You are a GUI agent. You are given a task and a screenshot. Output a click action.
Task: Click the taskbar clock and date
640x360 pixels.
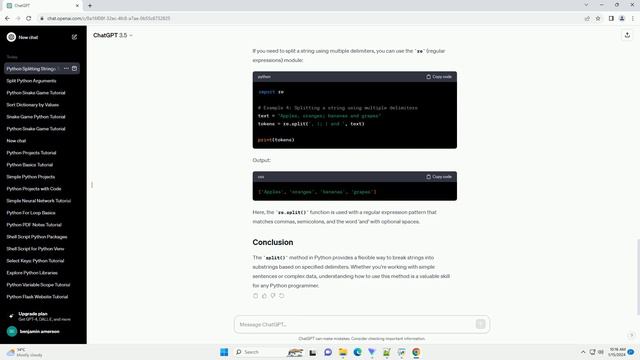[x=617, y=352]
